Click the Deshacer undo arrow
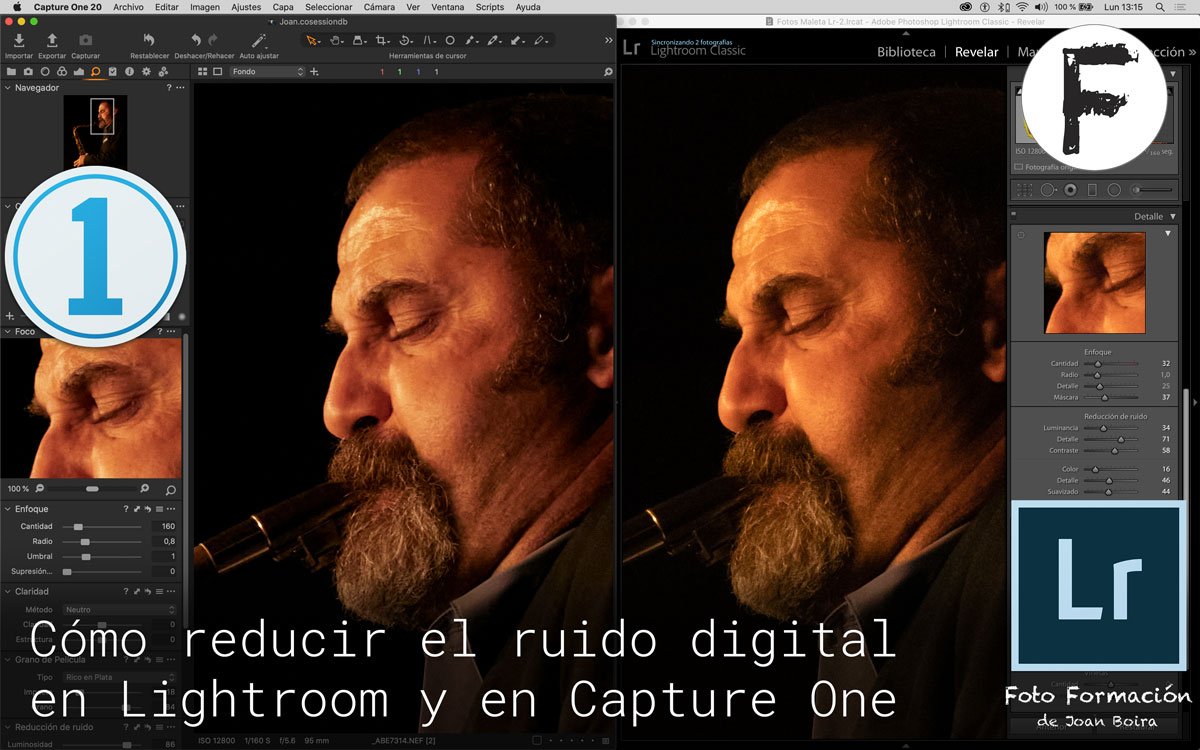Screen dimensions: 1200x750 pos(196,40)
